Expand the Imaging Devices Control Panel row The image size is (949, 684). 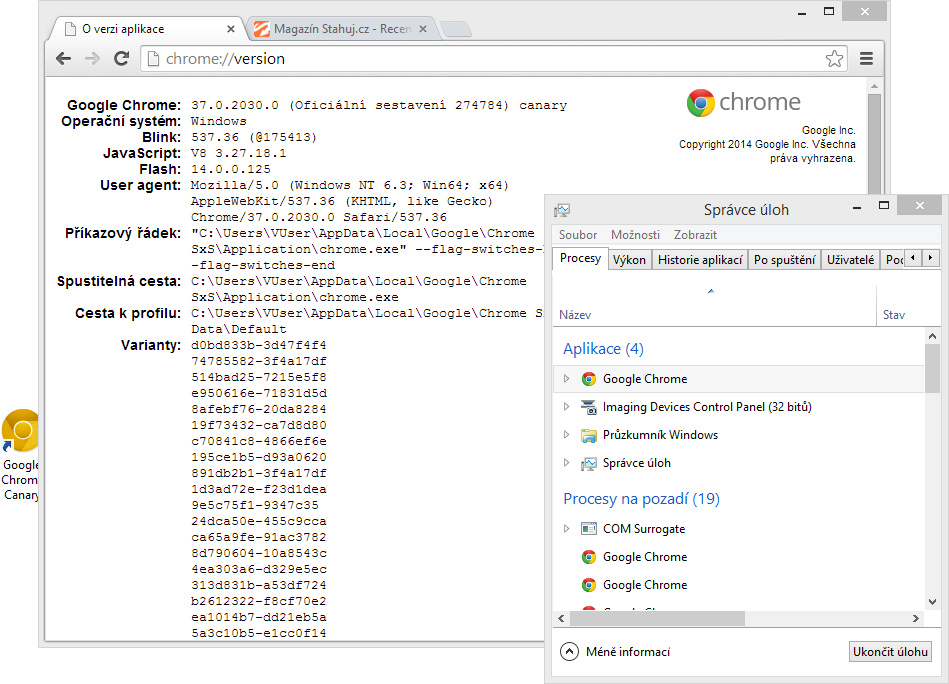(x=566, y=407)
